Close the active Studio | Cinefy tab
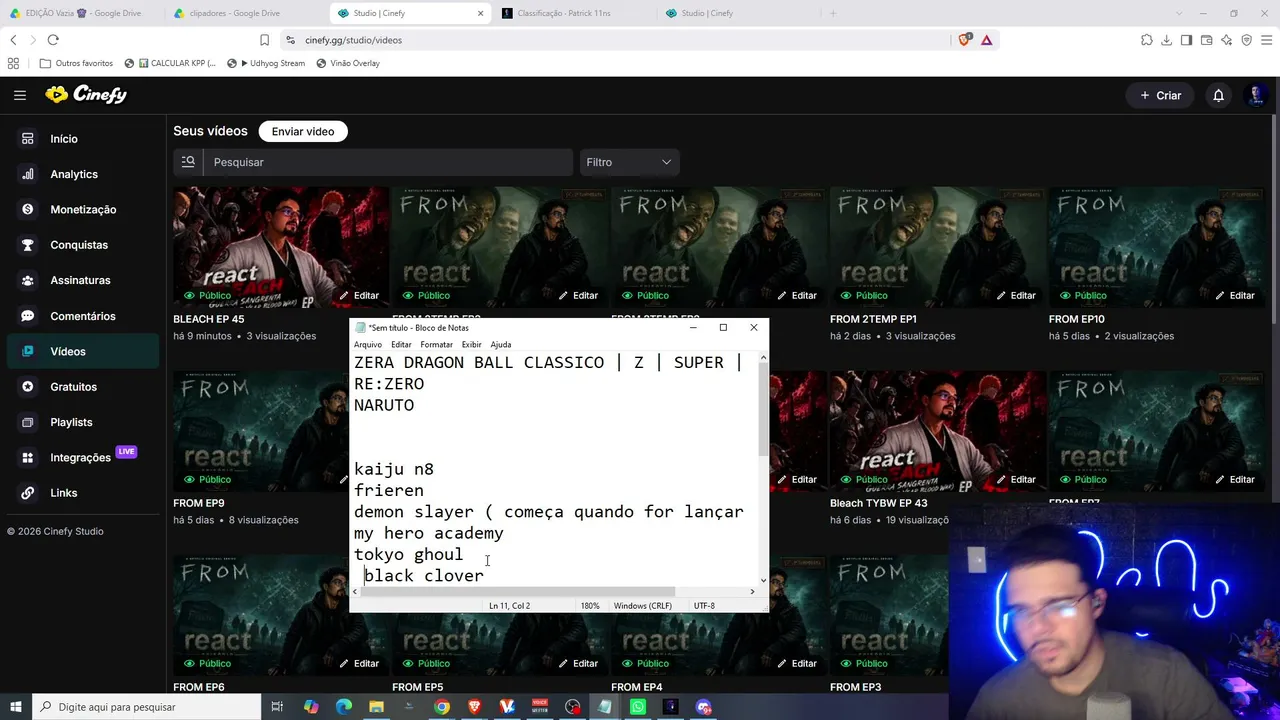Viewport: 1280px width, 720px height. 480,13
